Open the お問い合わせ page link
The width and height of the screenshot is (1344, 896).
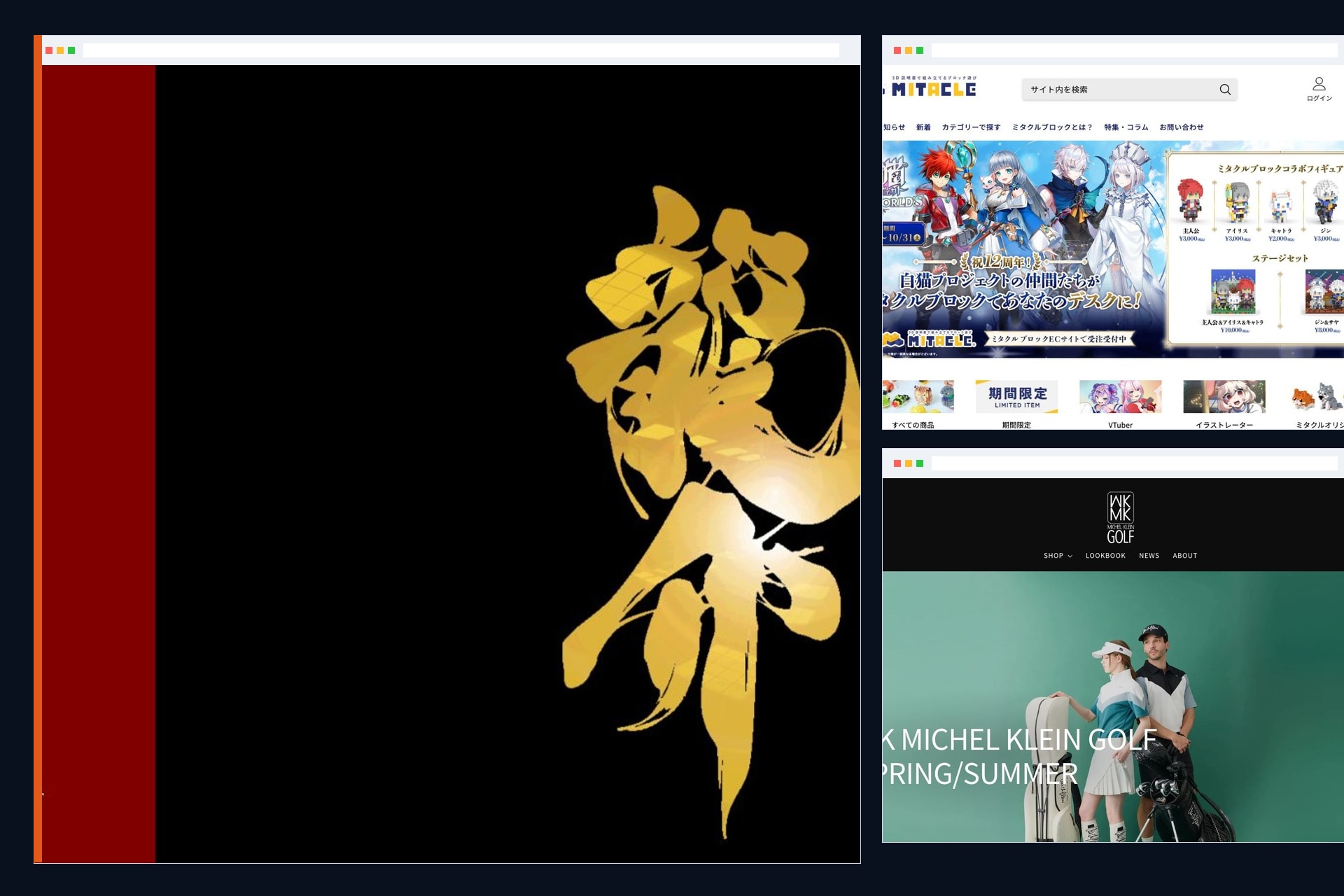(1182, 127)
